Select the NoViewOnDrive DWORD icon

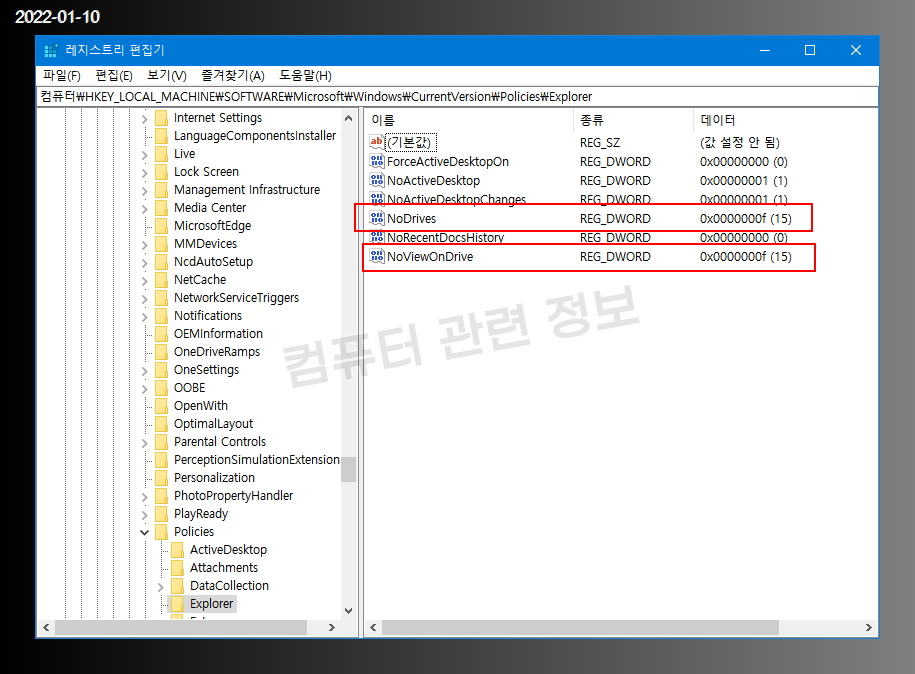(376, 256)
